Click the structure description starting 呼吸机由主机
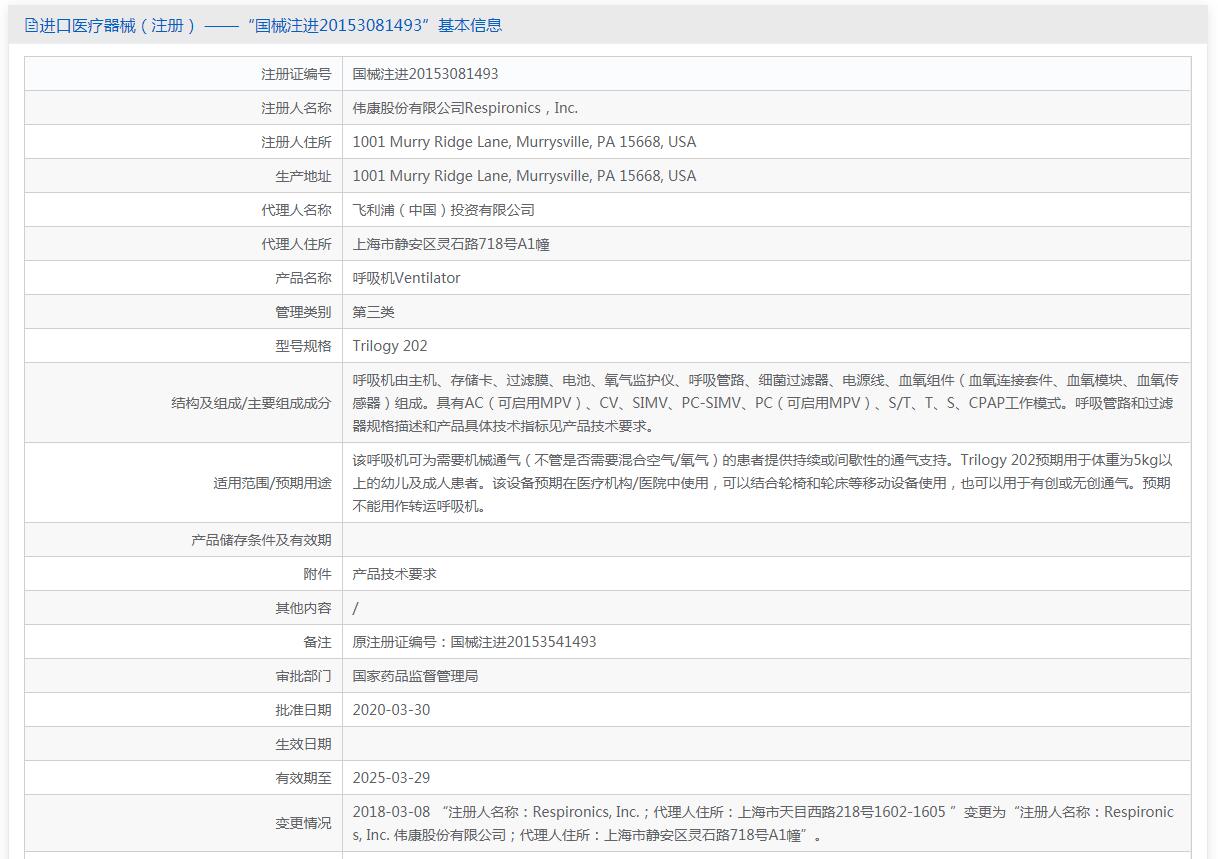Screen dimensions: 1218x859 click(x=765, y=403)
